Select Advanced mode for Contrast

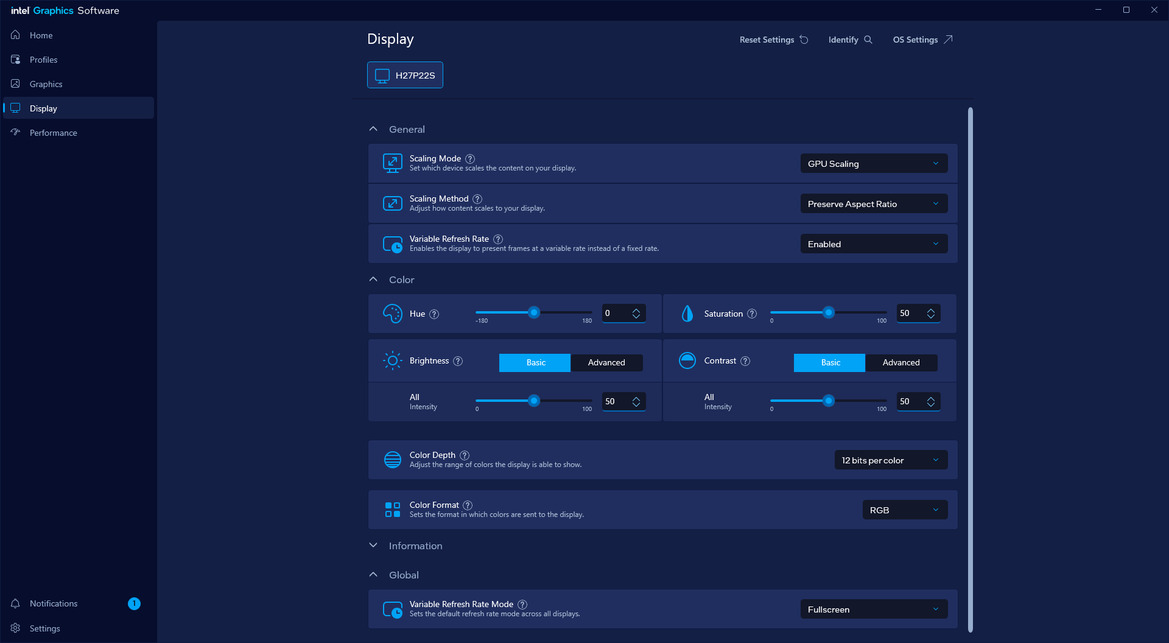901,363
